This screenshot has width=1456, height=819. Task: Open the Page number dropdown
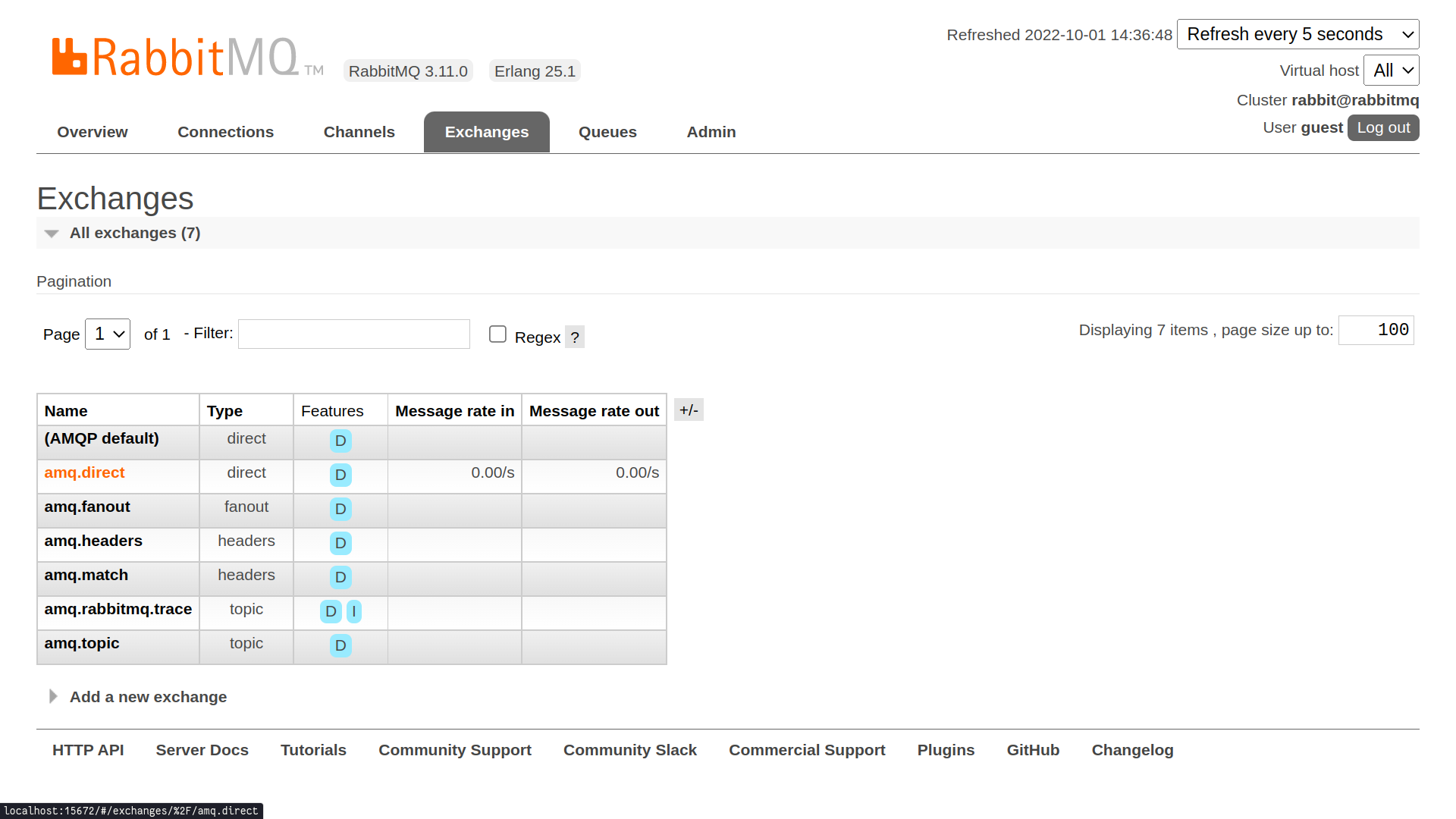tap(108, 334)
